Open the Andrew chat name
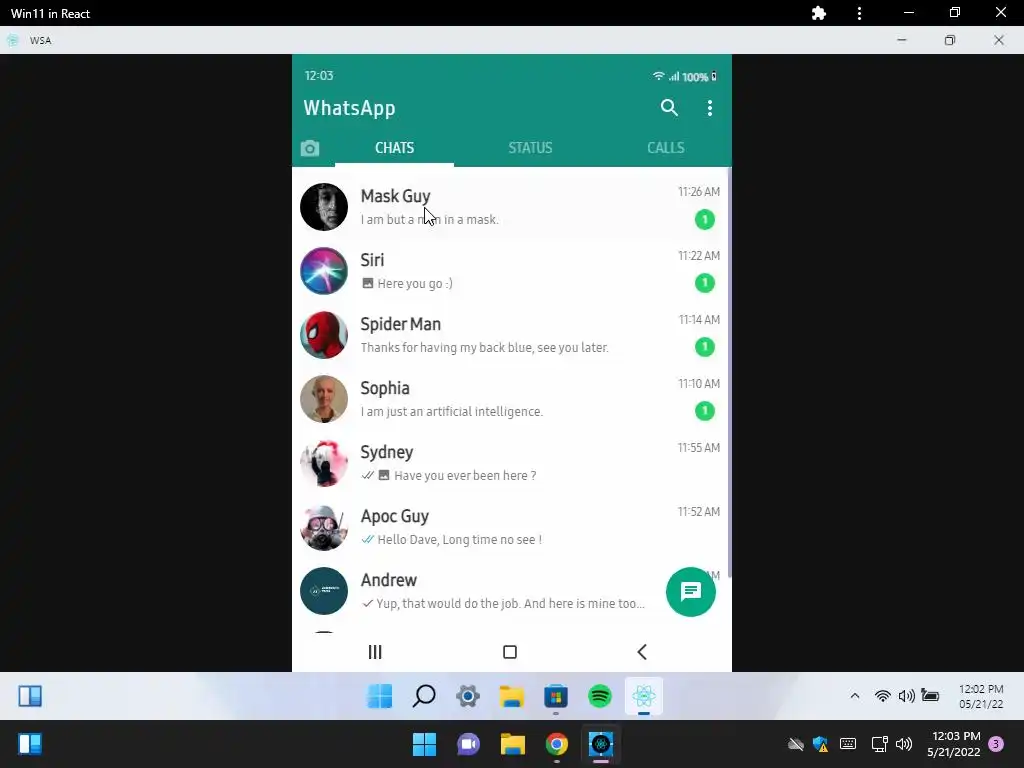Screen dimensions: 1024x768 tap(389, 580)
